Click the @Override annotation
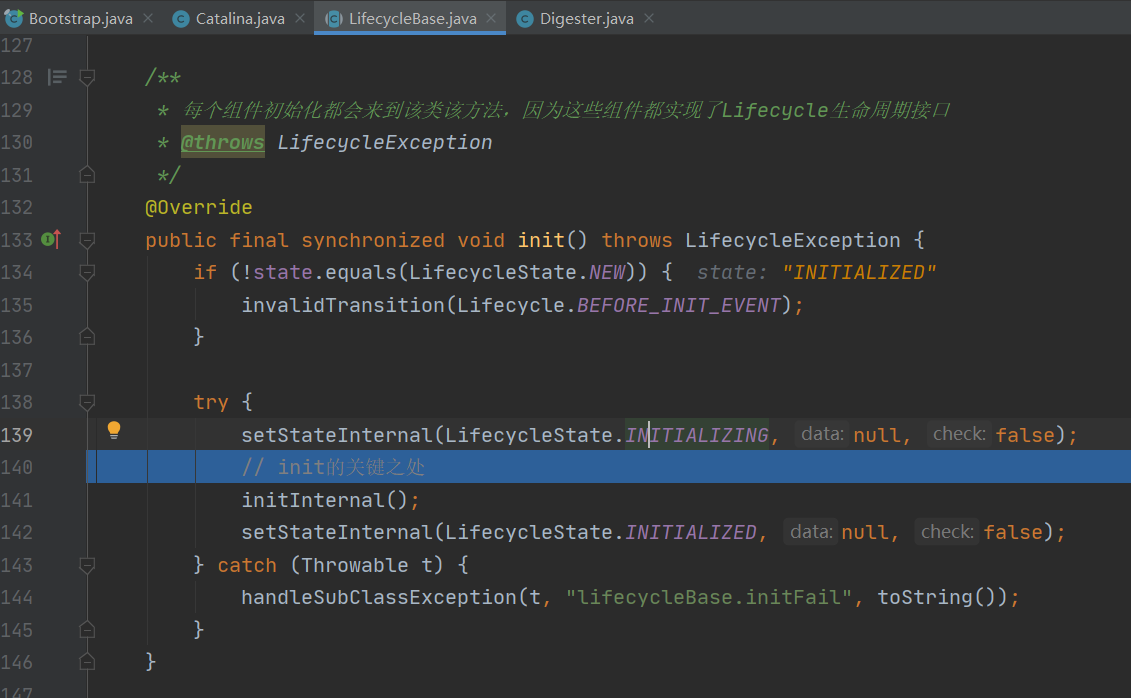 pos(199,208)
